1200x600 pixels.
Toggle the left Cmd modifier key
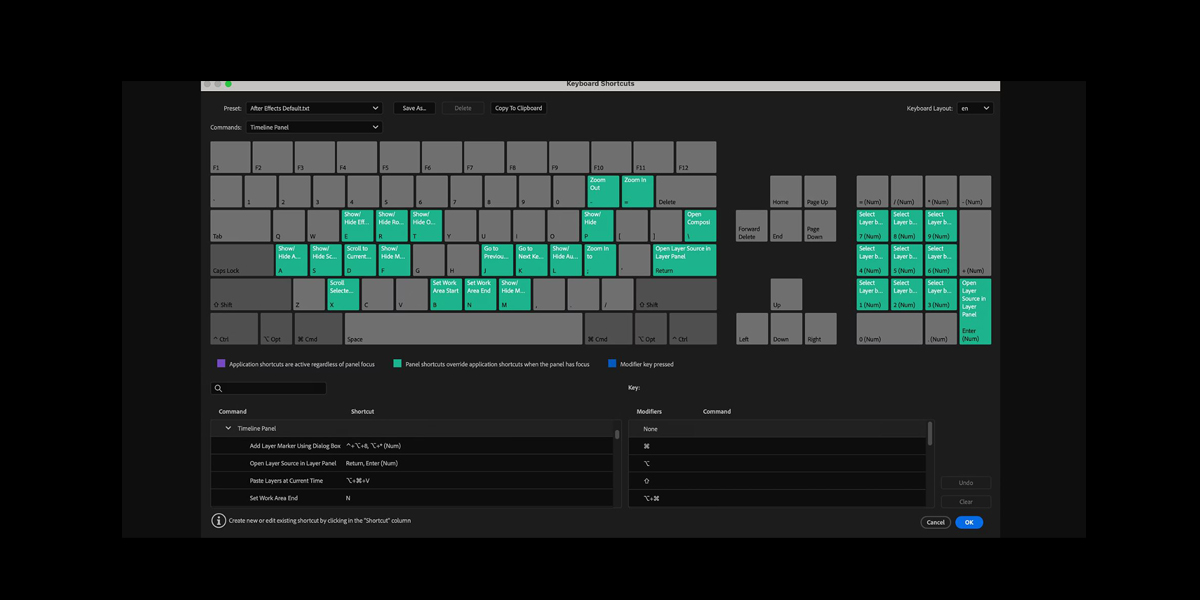(x=318, y=329)
